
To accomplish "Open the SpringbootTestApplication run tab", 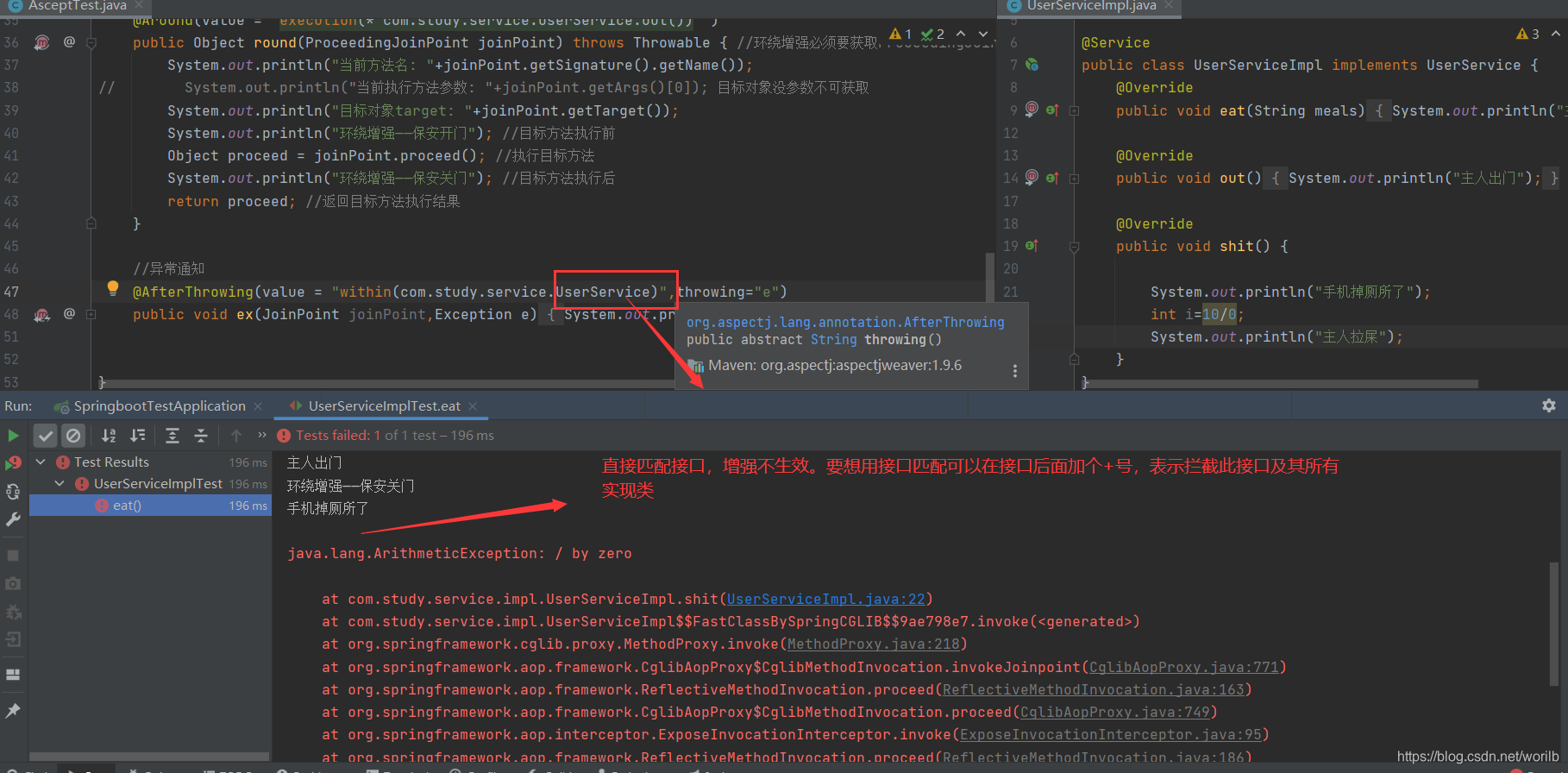I will pyautogui.click(x=160, y=405).
